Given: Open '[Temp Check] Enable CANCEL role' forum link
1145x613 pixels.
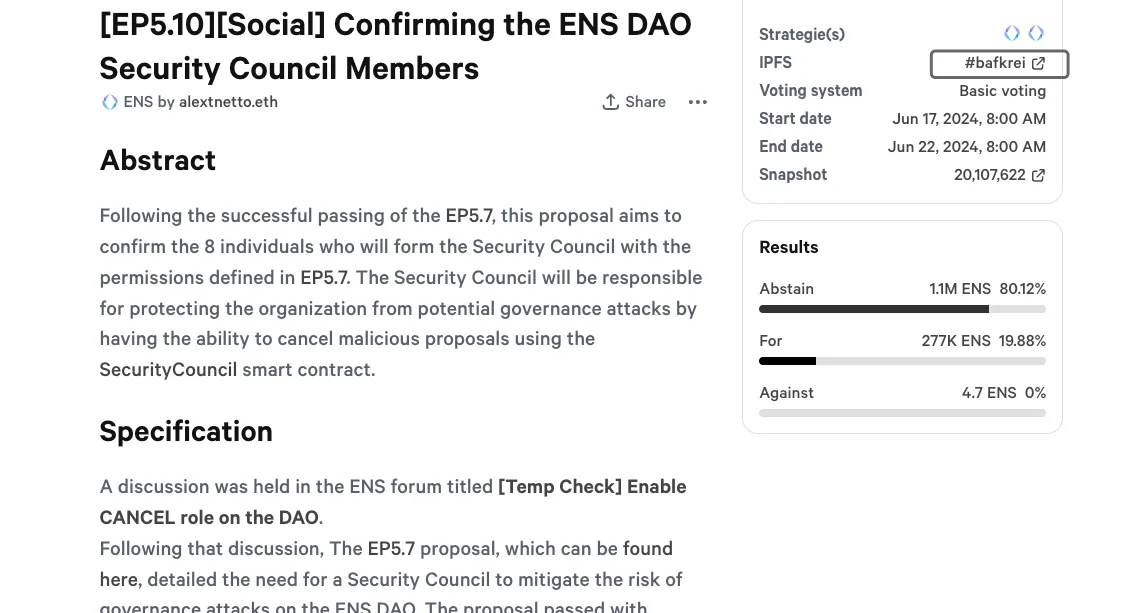Looking at the screenshot, I should tap(592, 487).
